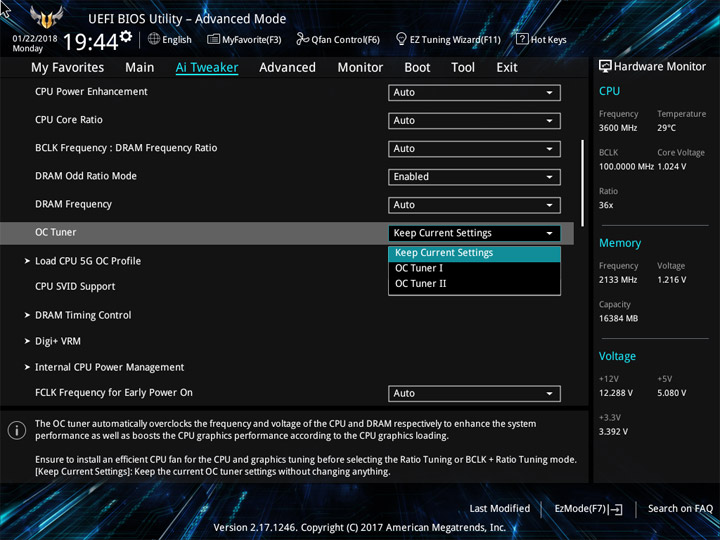720x540 pixels.
Task: Click Search on FAQ
Action: [x=681, y=509]
